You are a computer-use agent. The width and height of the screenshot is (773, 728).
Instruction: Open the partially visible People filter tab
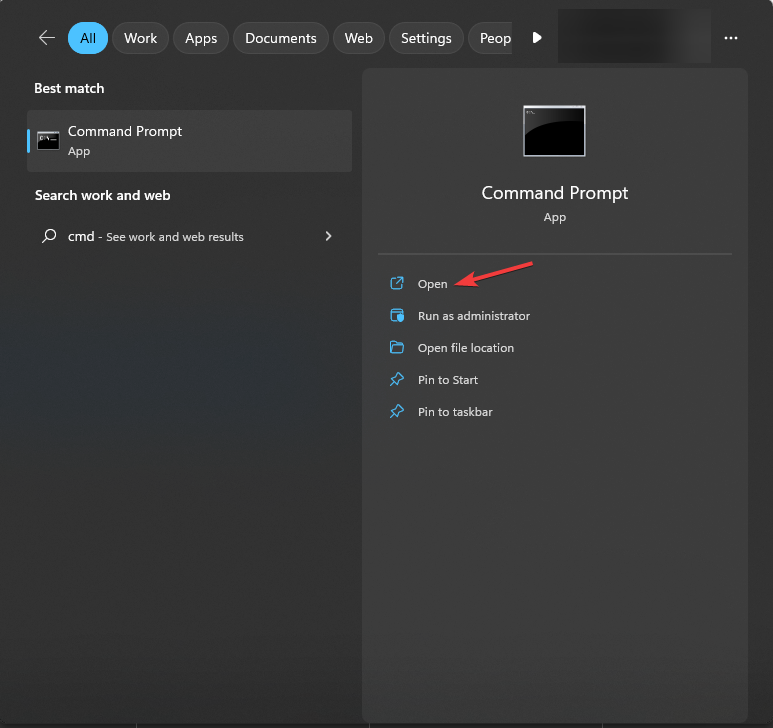pyautogui.click(x=491, y=38)
